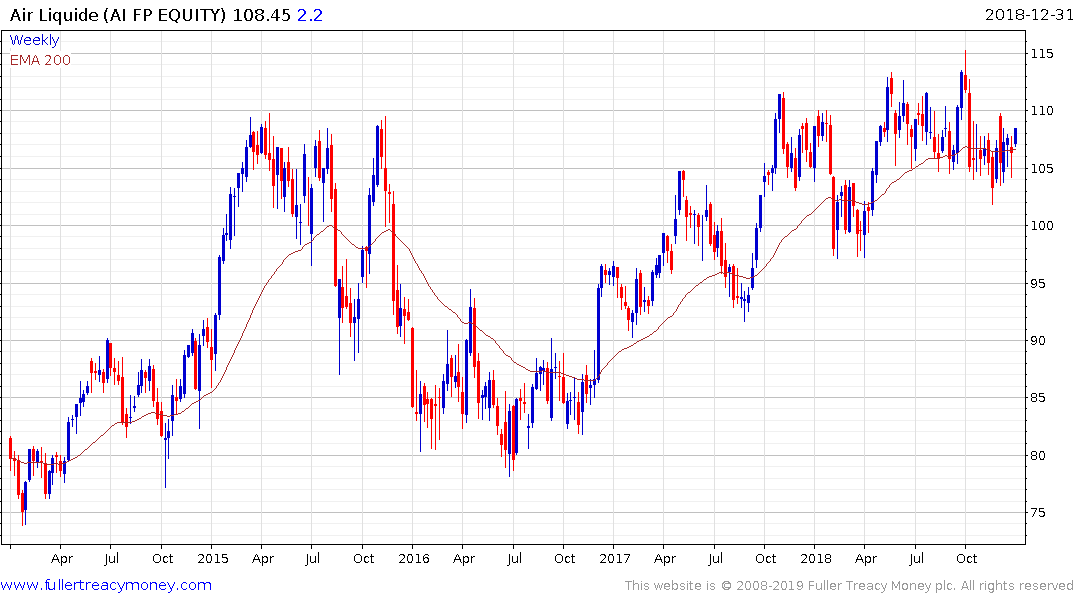The width and height of the screenshot is (1075, 600).
Task: Click the 105 price axis label
Action: tap(1042, 168)
